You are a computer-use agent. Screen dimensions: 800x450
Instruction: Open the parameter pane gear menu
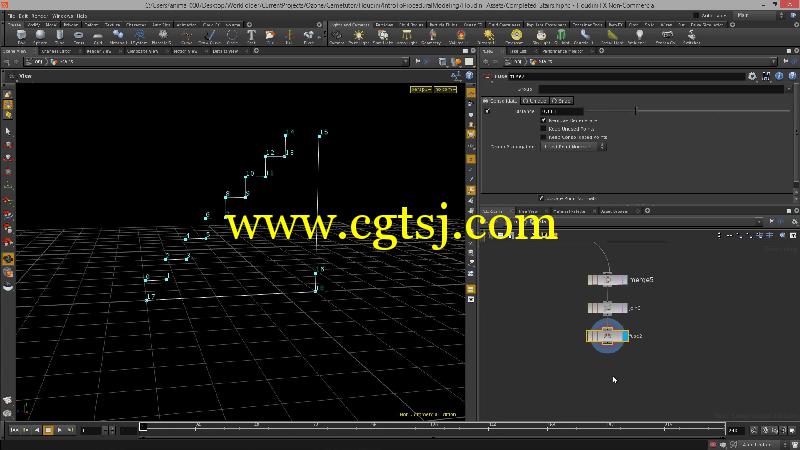coord(752,76)
